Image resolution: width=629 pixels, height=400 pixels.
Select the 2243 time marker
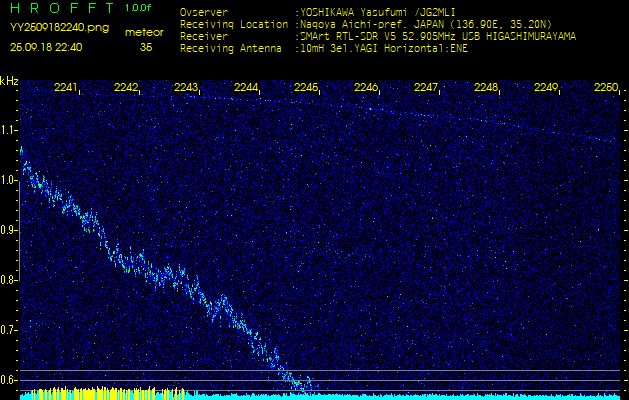coord(186,88)
